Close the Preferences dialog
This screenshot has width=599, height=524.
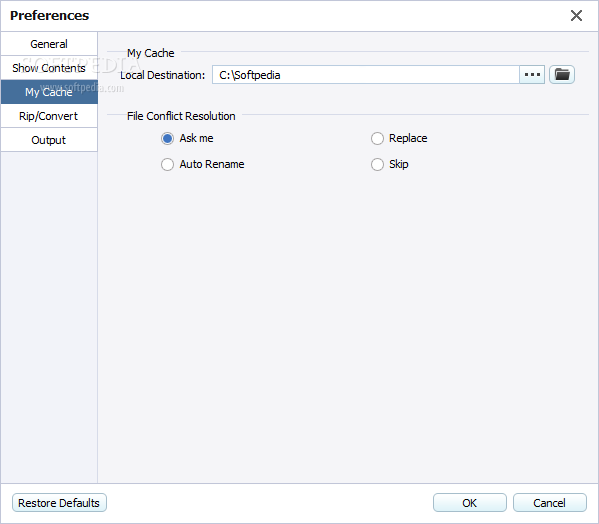click(x=576, y=16)
